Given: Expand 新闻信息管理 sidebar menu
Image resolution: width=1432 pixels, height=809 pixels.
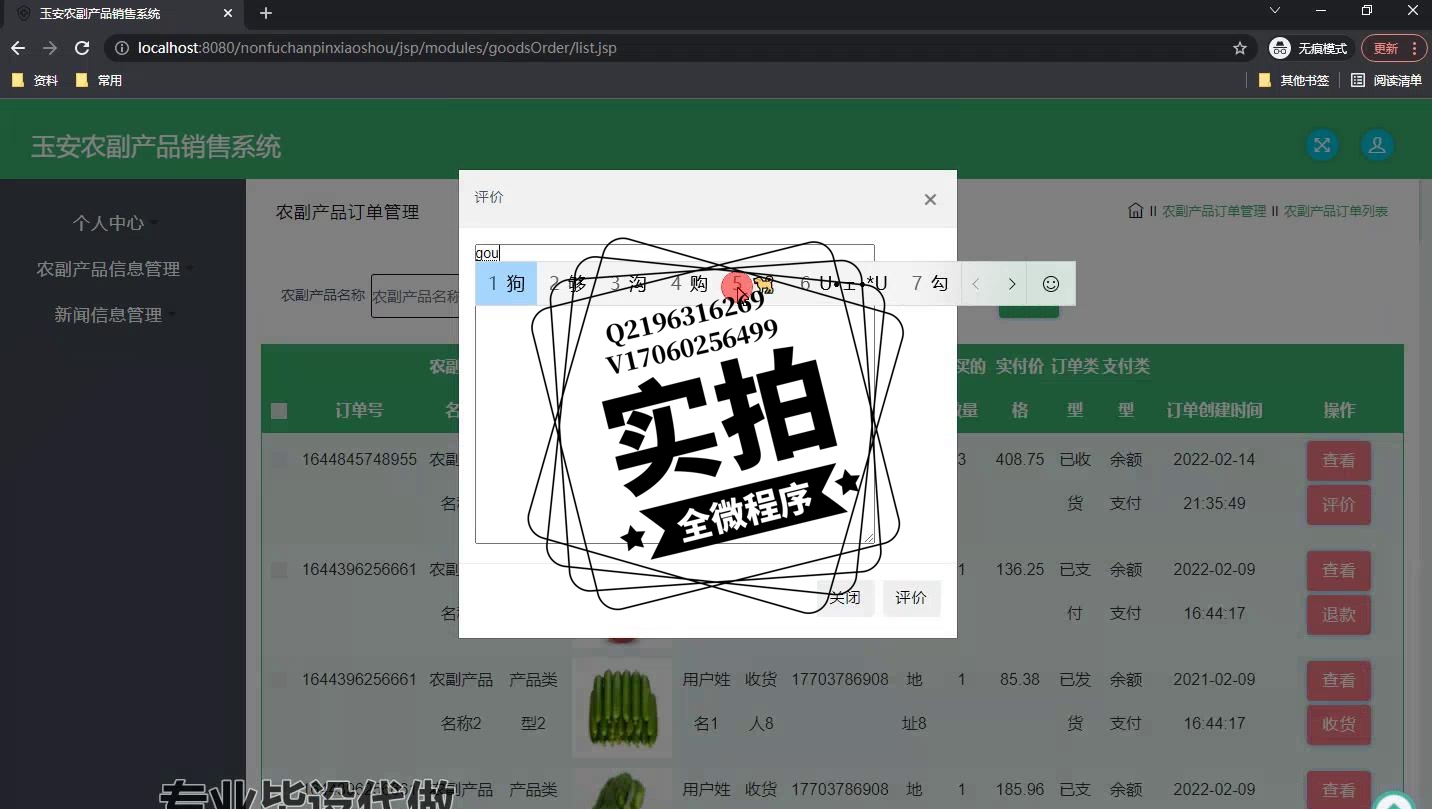Looking at the screenshot, I should tap(113, 315).
